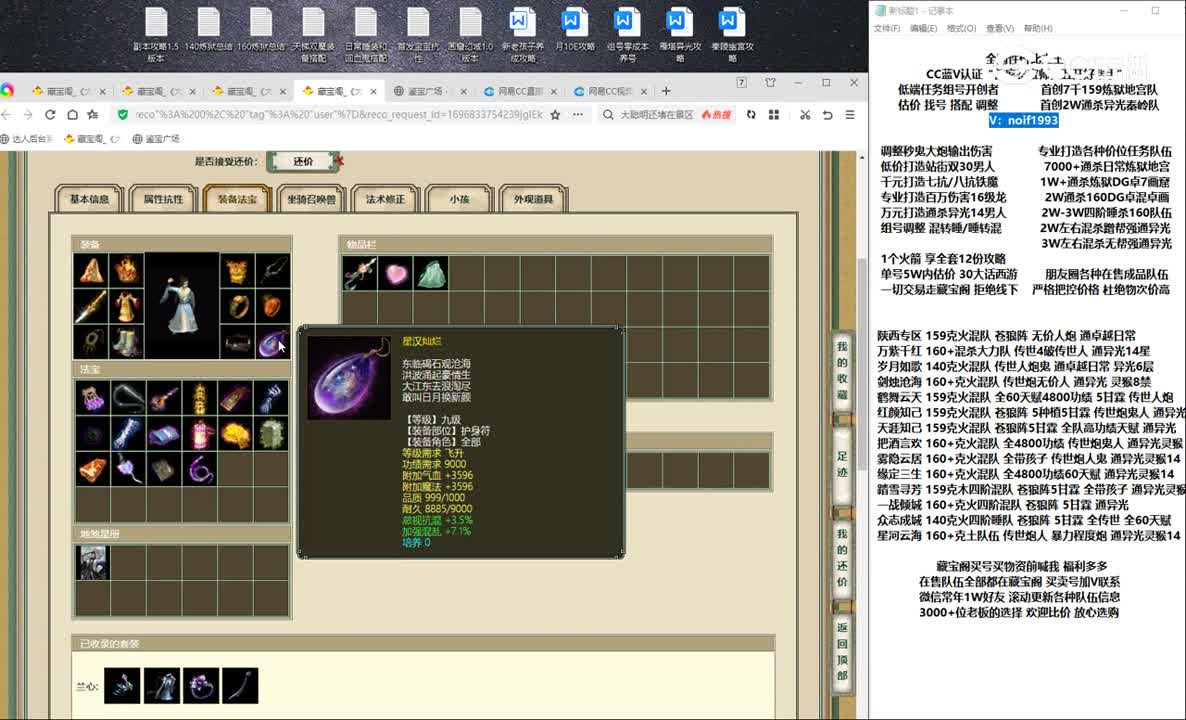The height and width of the screenshot is (720, 1186).
Task: Open the Notepad 查看(V) menu
Action: (x=999, y=28)
